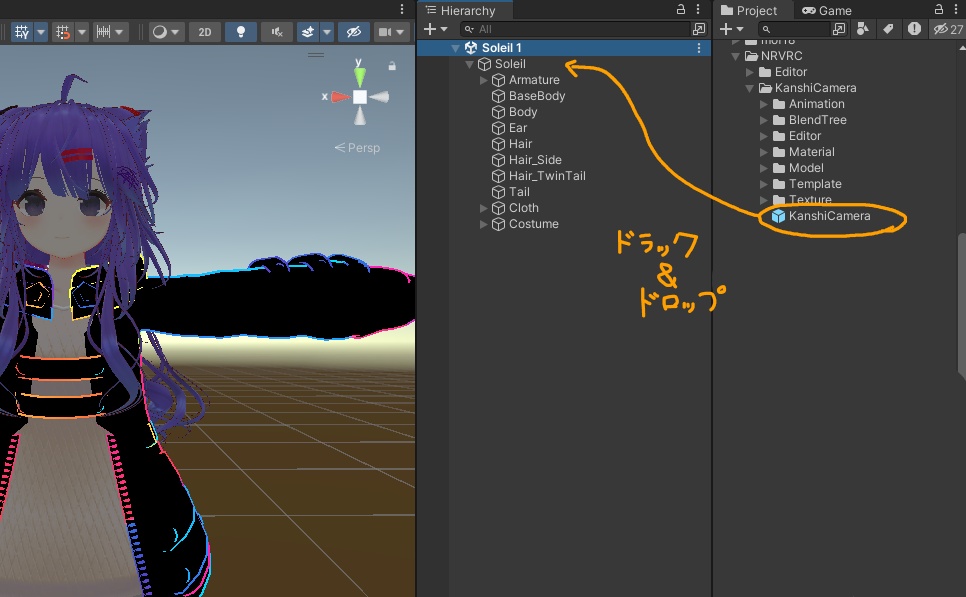This screenshot has height=597, width=966.
Task: Open the snap increment settings dropdown
Action: click(110, 32)
